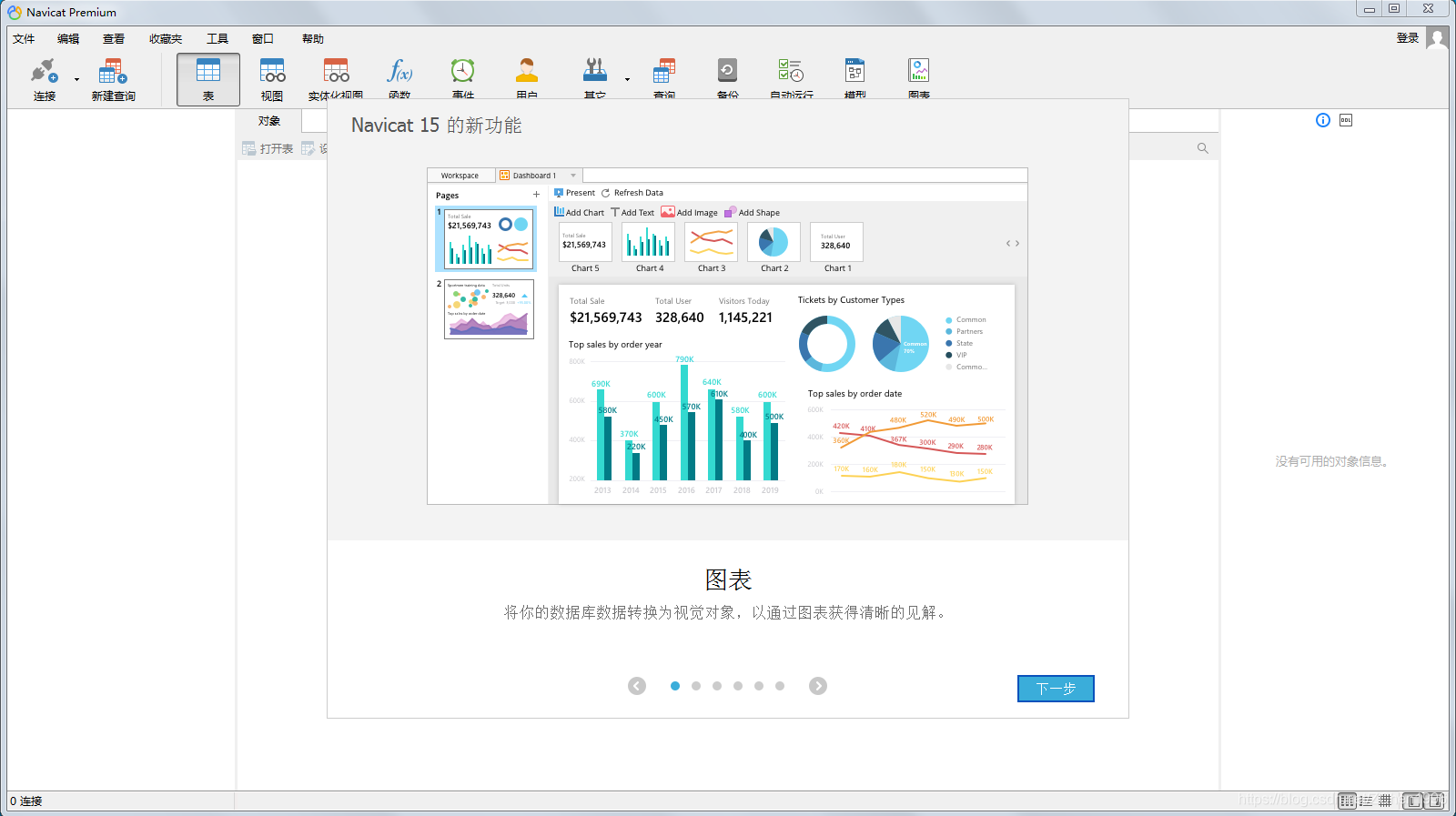
Task: Click the 下一步 next button
Action: pyautogui.click(x=1056, y=689)
